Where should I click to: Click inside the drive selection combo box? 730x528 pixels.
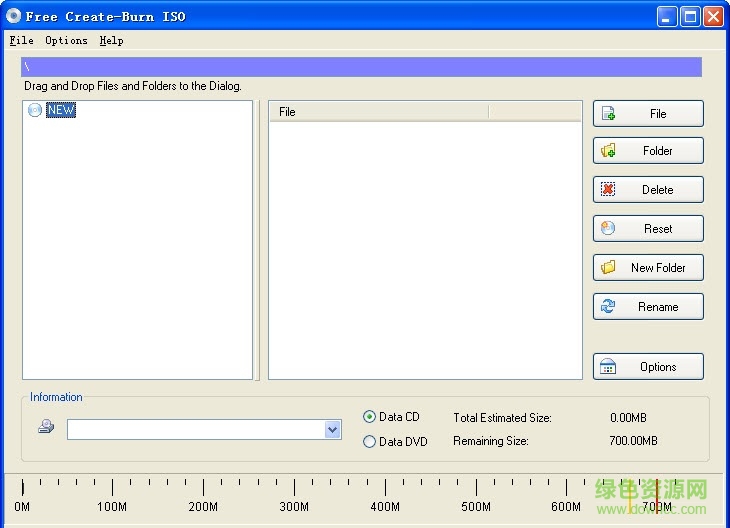point(196,430)
